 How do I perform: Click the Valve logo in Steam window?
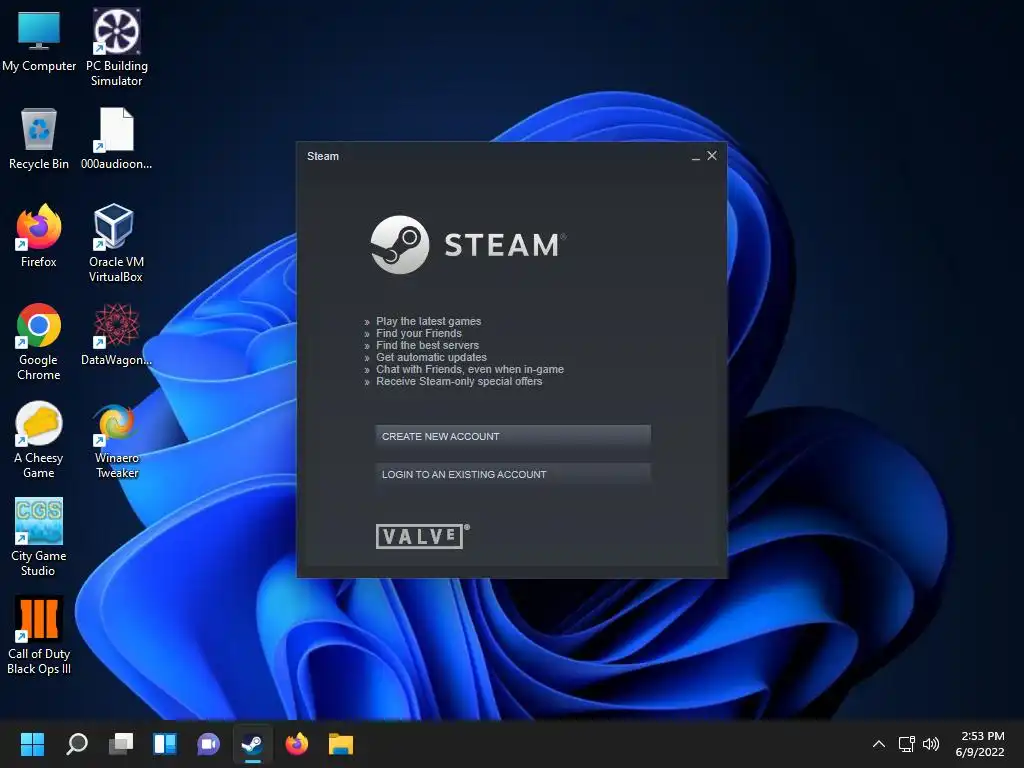click(423, 536)
